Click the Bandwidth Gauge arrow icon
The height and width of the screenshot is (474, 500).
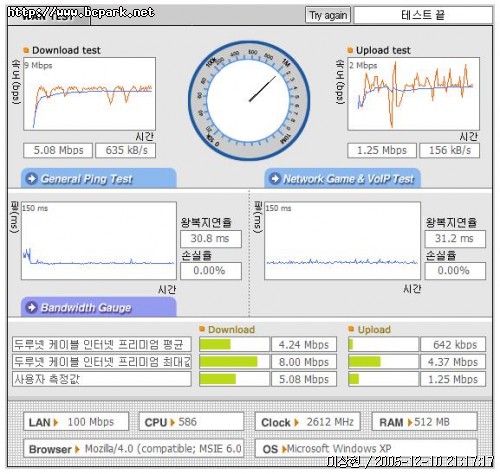32,307
